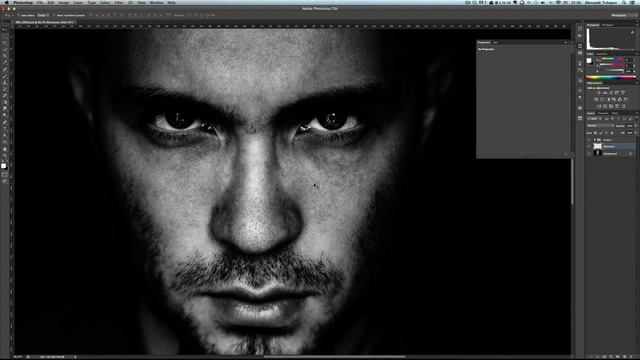The image size is (640, 360).
Task: Open the Layer menu
Action: pos(78,2)
